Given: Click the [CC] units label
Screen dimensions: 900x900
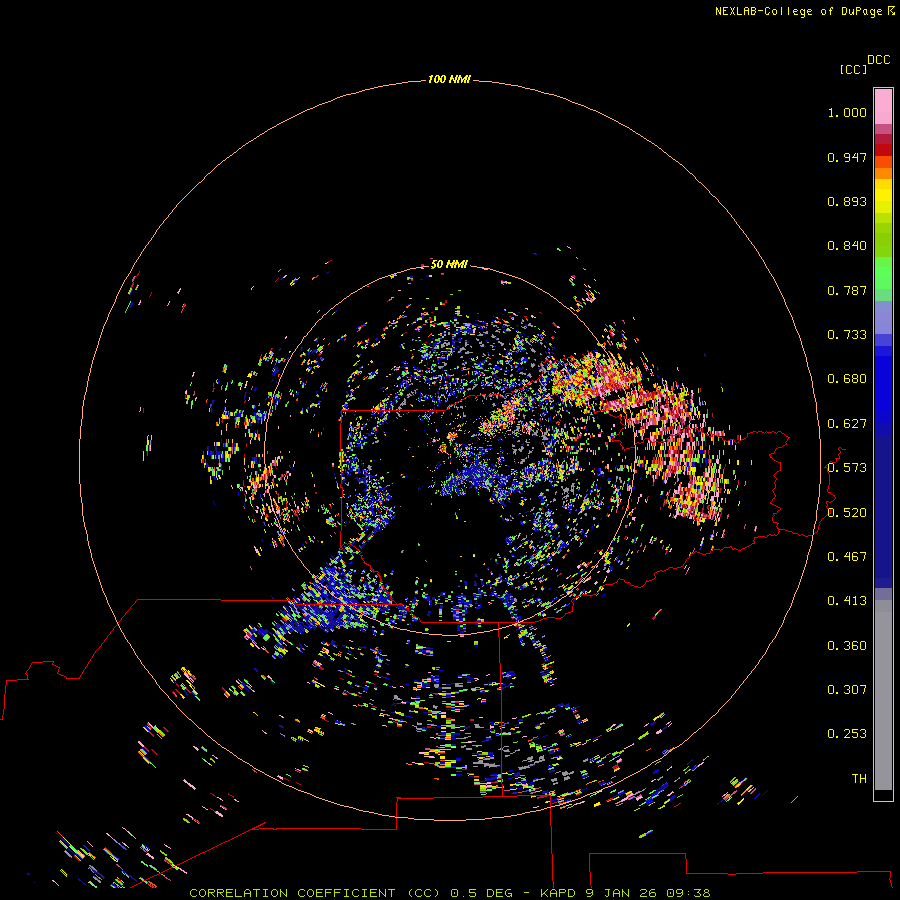Looking at the screenshot, I should [x=853, y=69].
